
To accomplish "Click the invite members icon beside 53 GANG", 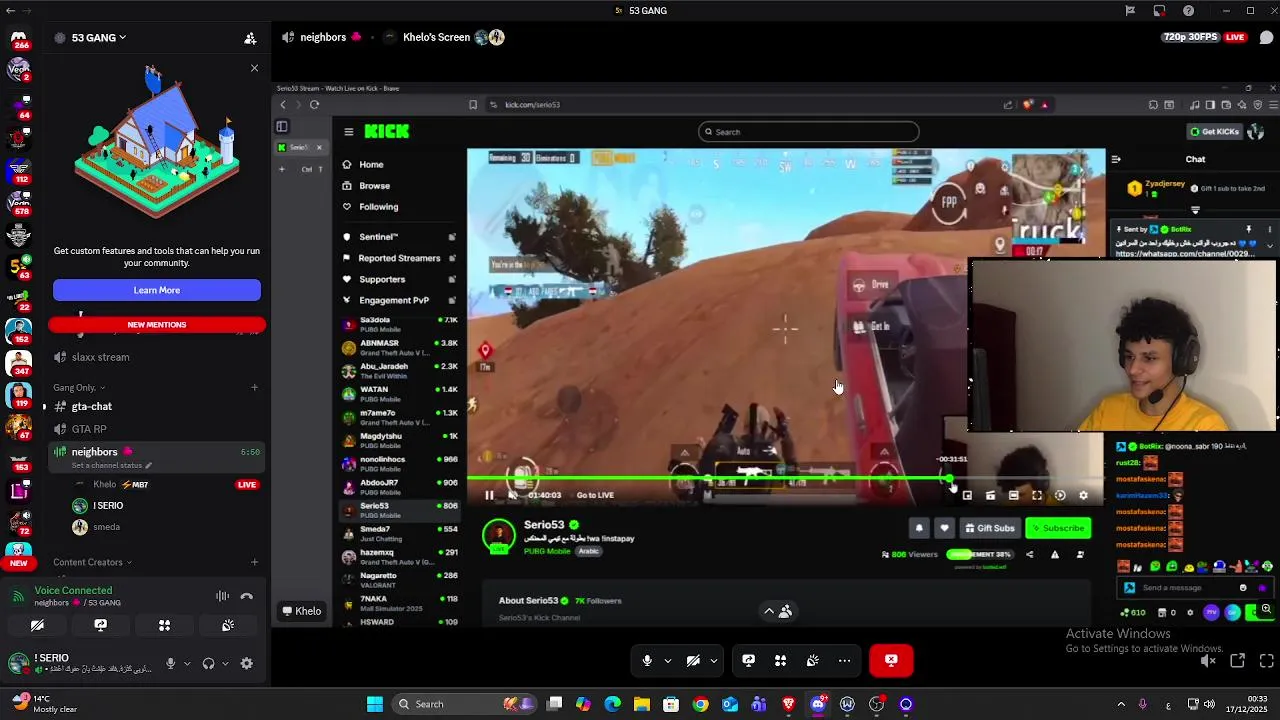I will (250, 38).
